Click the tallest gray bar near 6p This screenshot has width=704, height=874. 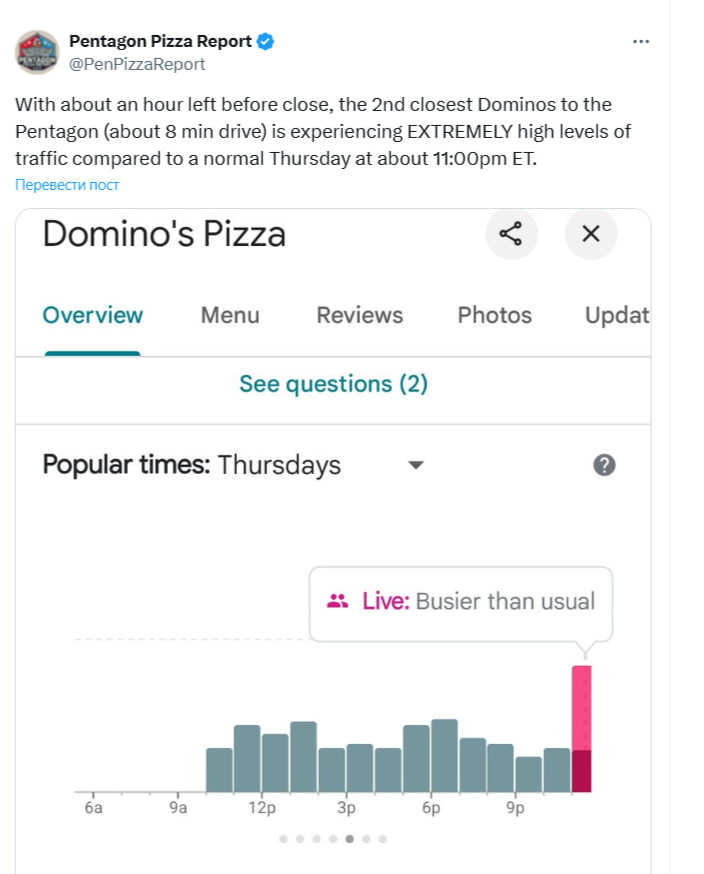pyautogui.click(x=445, y=755)
